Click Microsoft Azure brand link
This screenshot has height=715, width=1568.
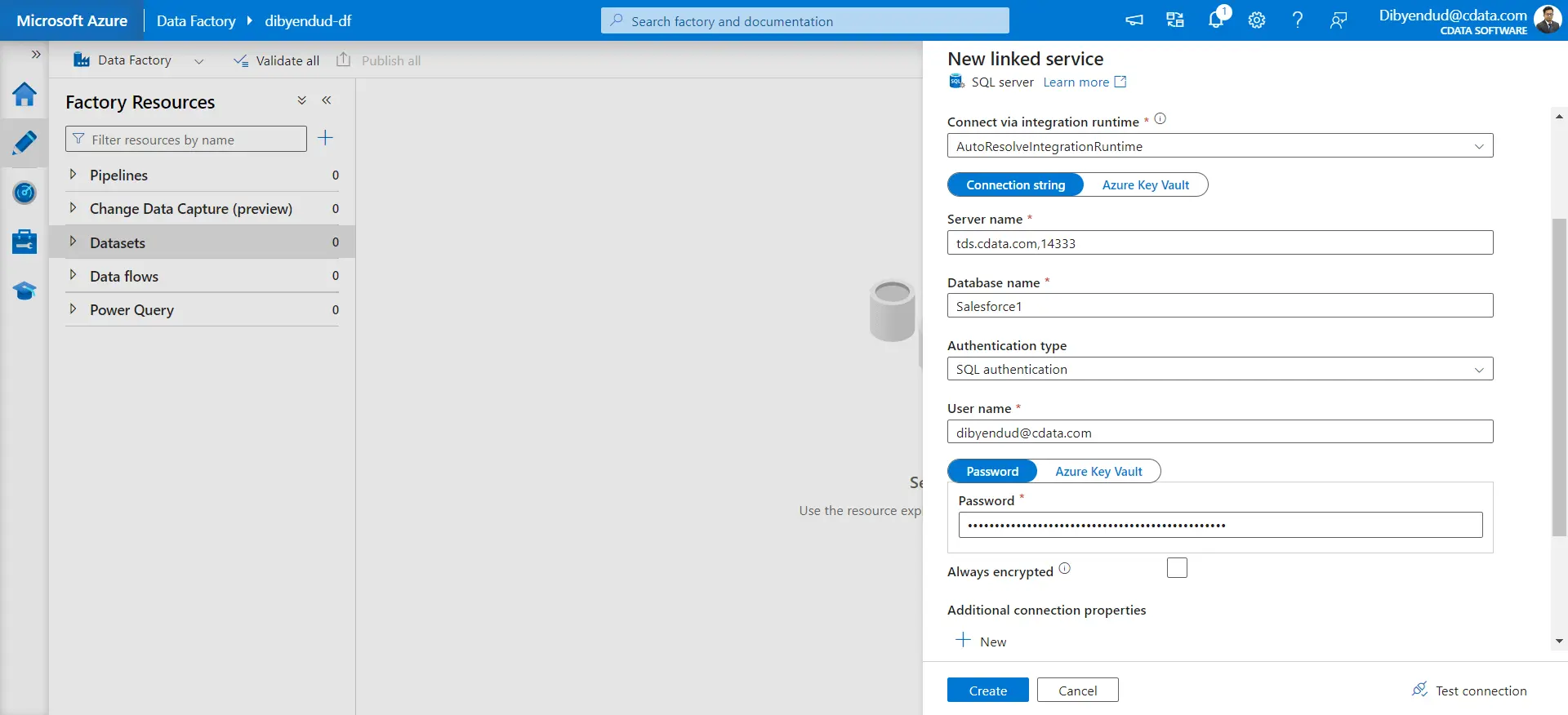click(x=72, y=21)
